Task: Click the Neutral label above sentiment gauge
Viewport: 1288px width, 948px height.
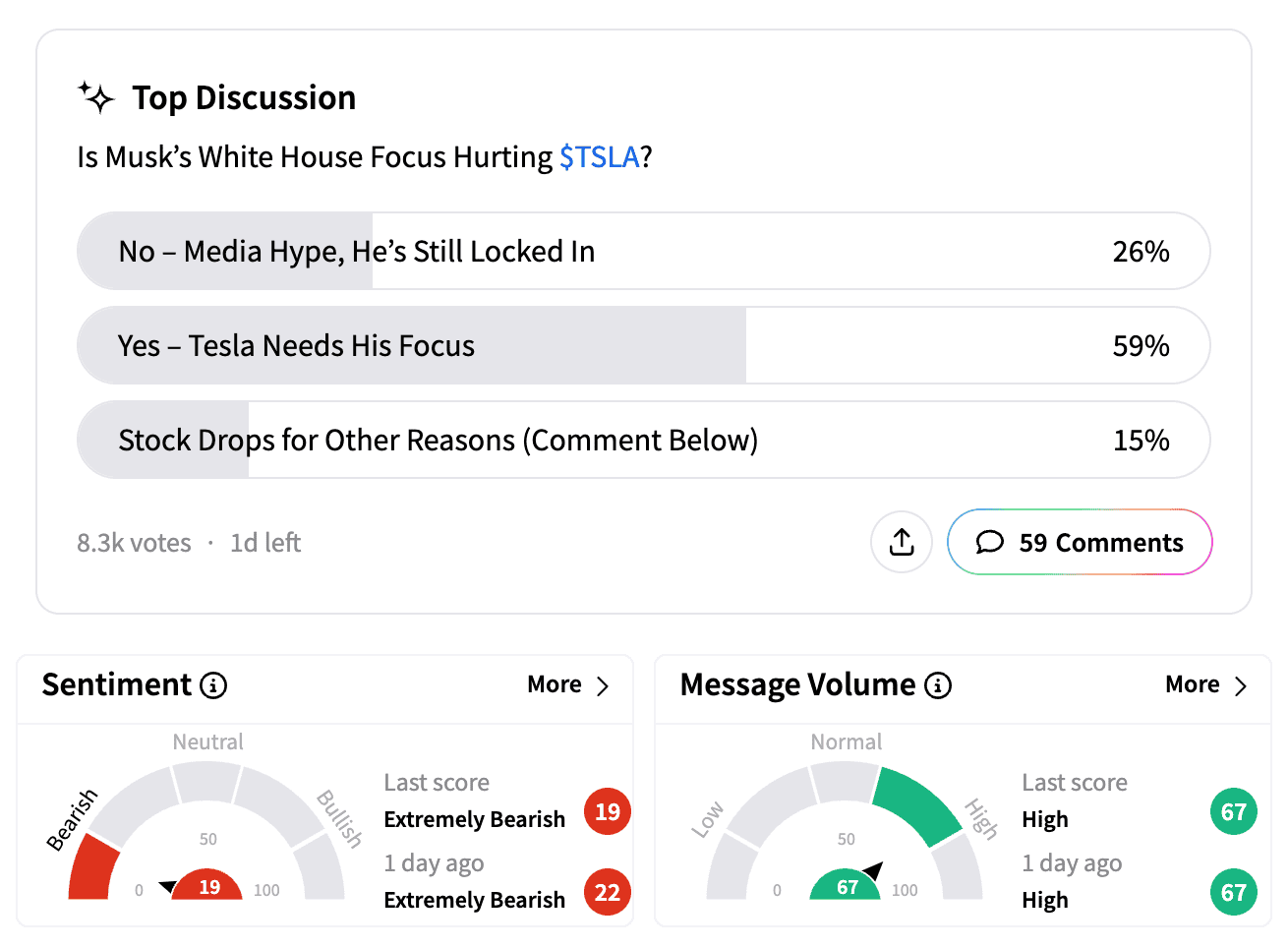Action: pyautogui.click(x=207, y=741)
